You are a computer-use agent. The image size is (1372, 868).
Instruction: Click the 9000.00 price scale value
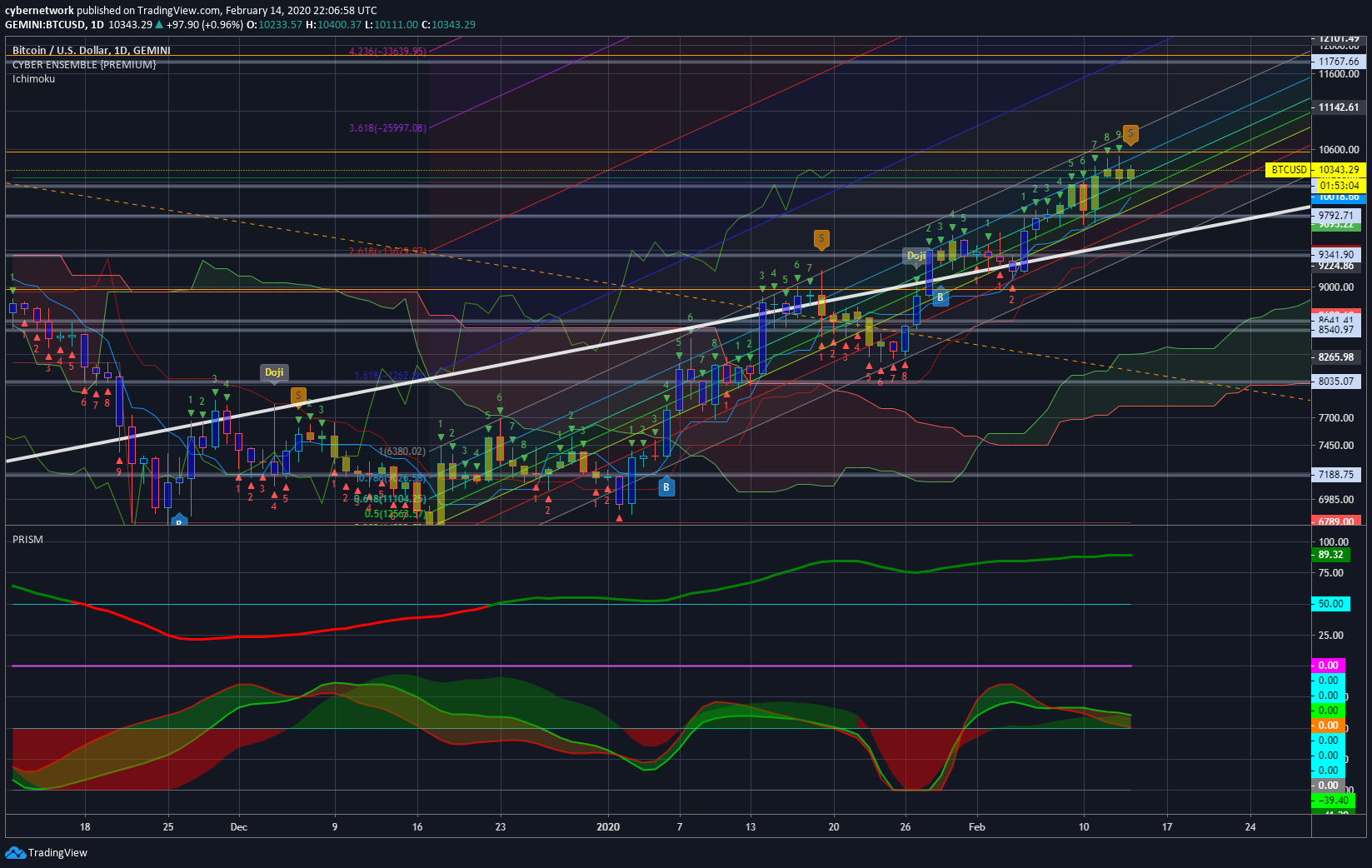pyautogui.click(x=1336, y=287)
